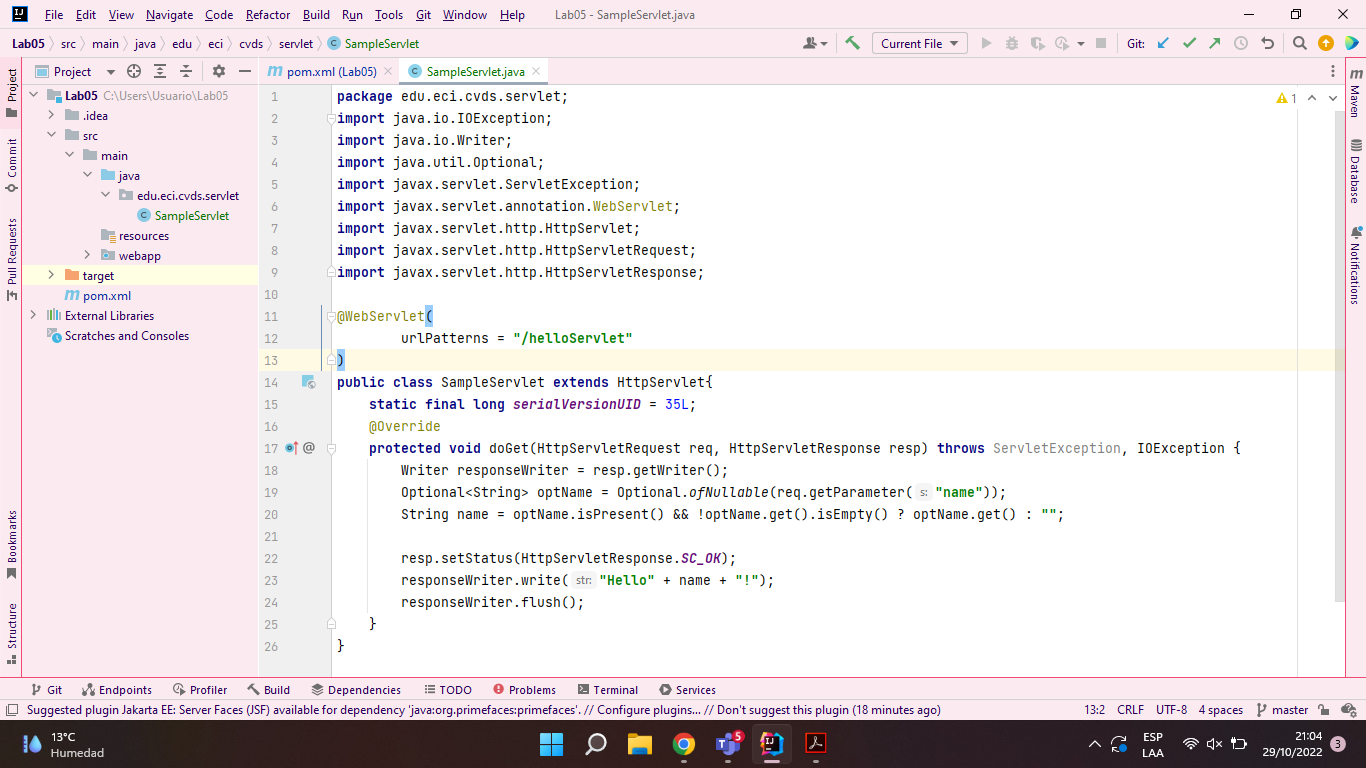Click the Build Project hammer icon
The width and height of the screenshot is (1366, 768).
tap(852, 43)
